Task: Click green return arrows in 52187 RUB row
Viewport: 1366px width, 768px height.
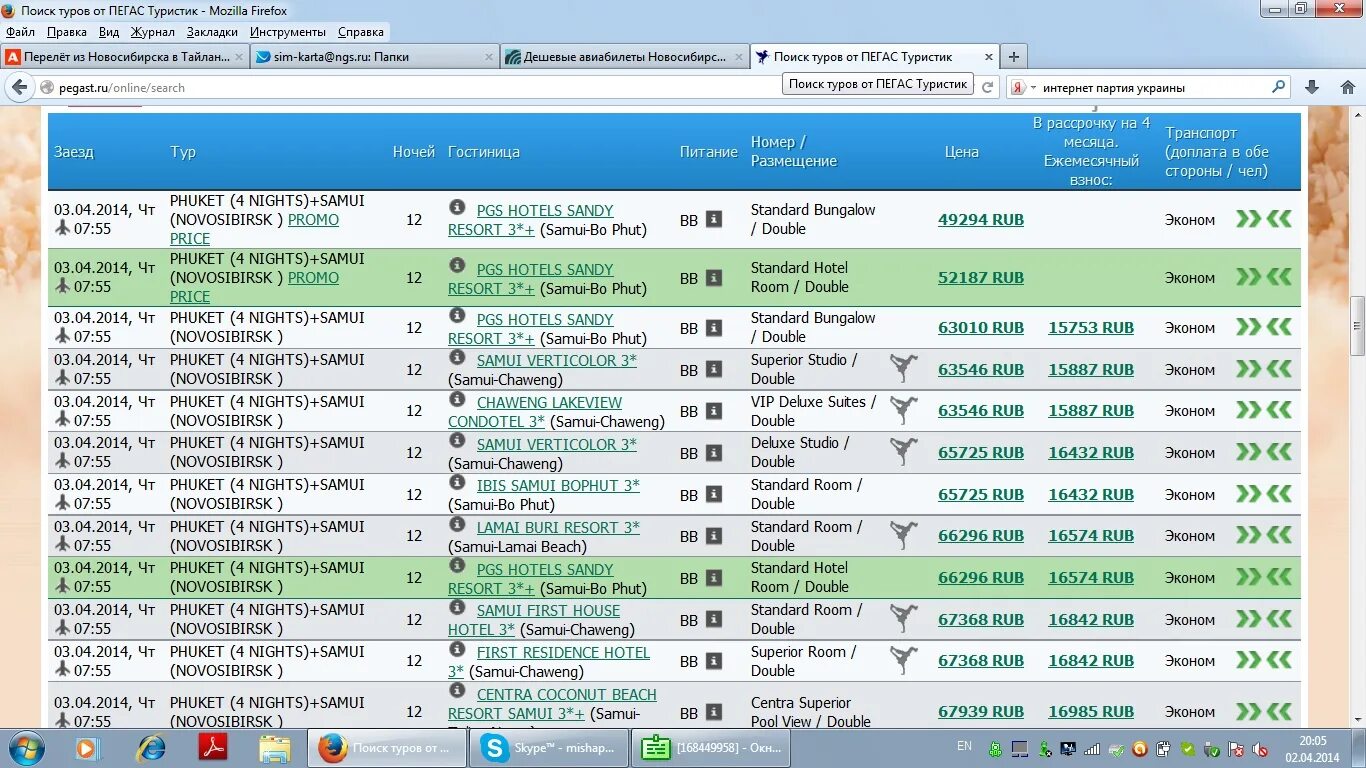Action: coord(1279,277)
